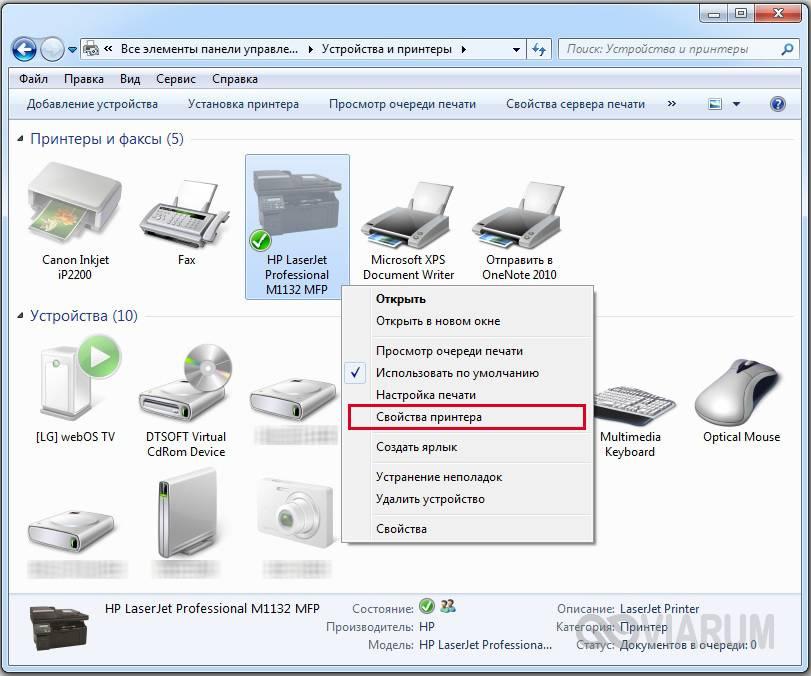The image size is (811, 676).
Task: Change the view layout icon
Action: pos(715,104)
